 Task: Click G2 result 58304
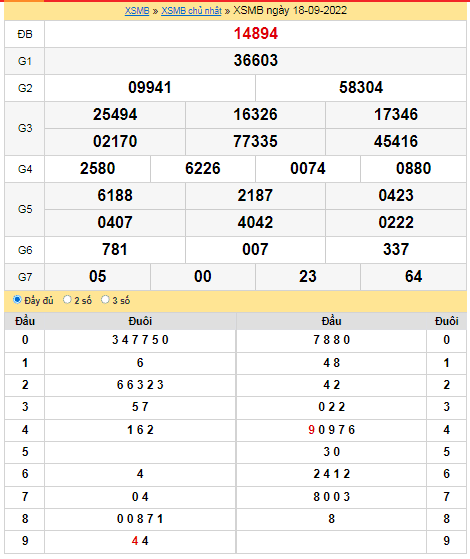pyautogui.click(x=361, y=88)
